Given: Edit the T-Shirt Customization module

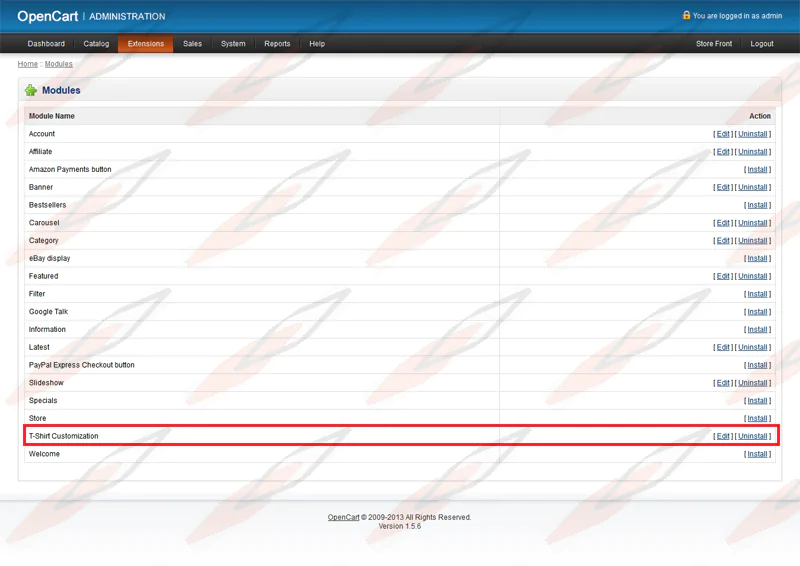Looking at the screenshot, I should pyautogui.click(x=723, y=436).
